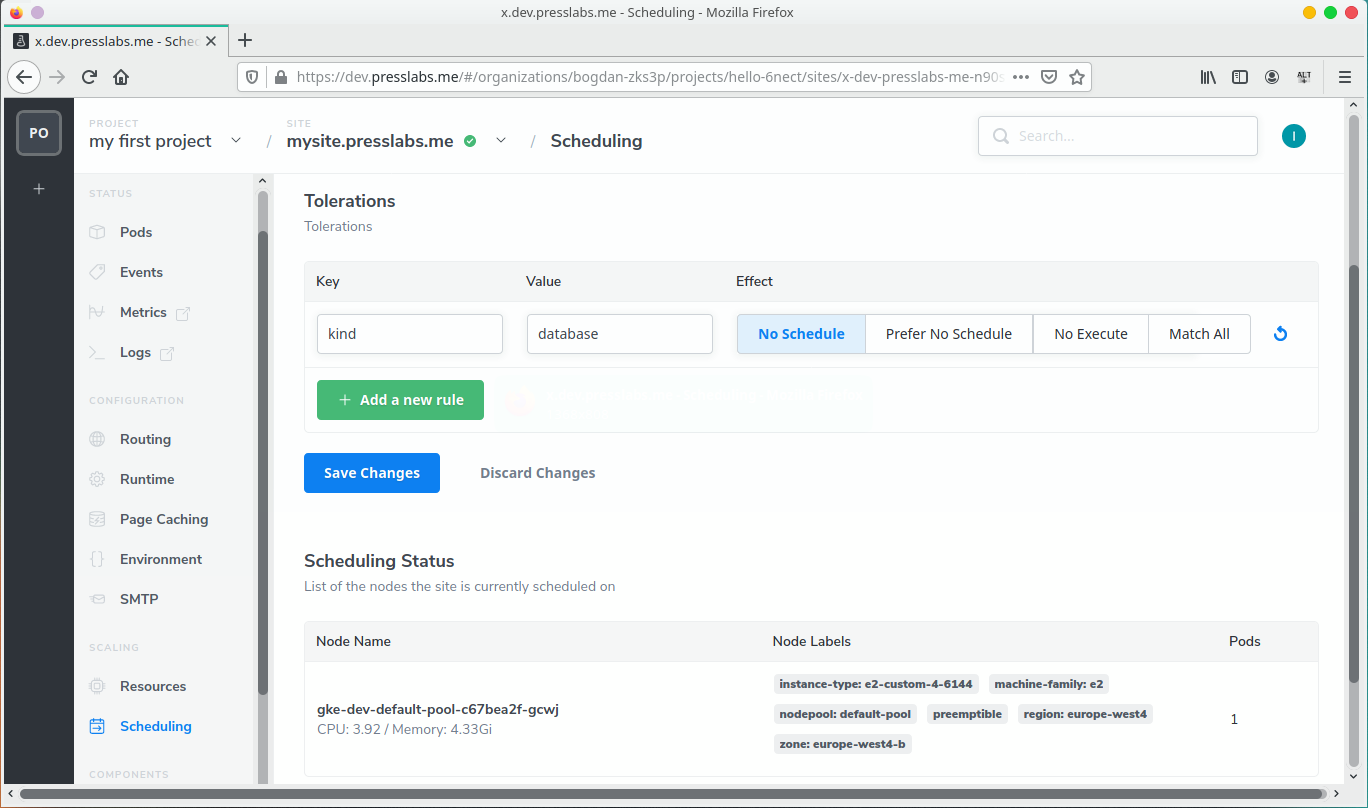Select Scheduling in the sidebar
This screenshot has width=1368, height=808.
tap(156, 726)
